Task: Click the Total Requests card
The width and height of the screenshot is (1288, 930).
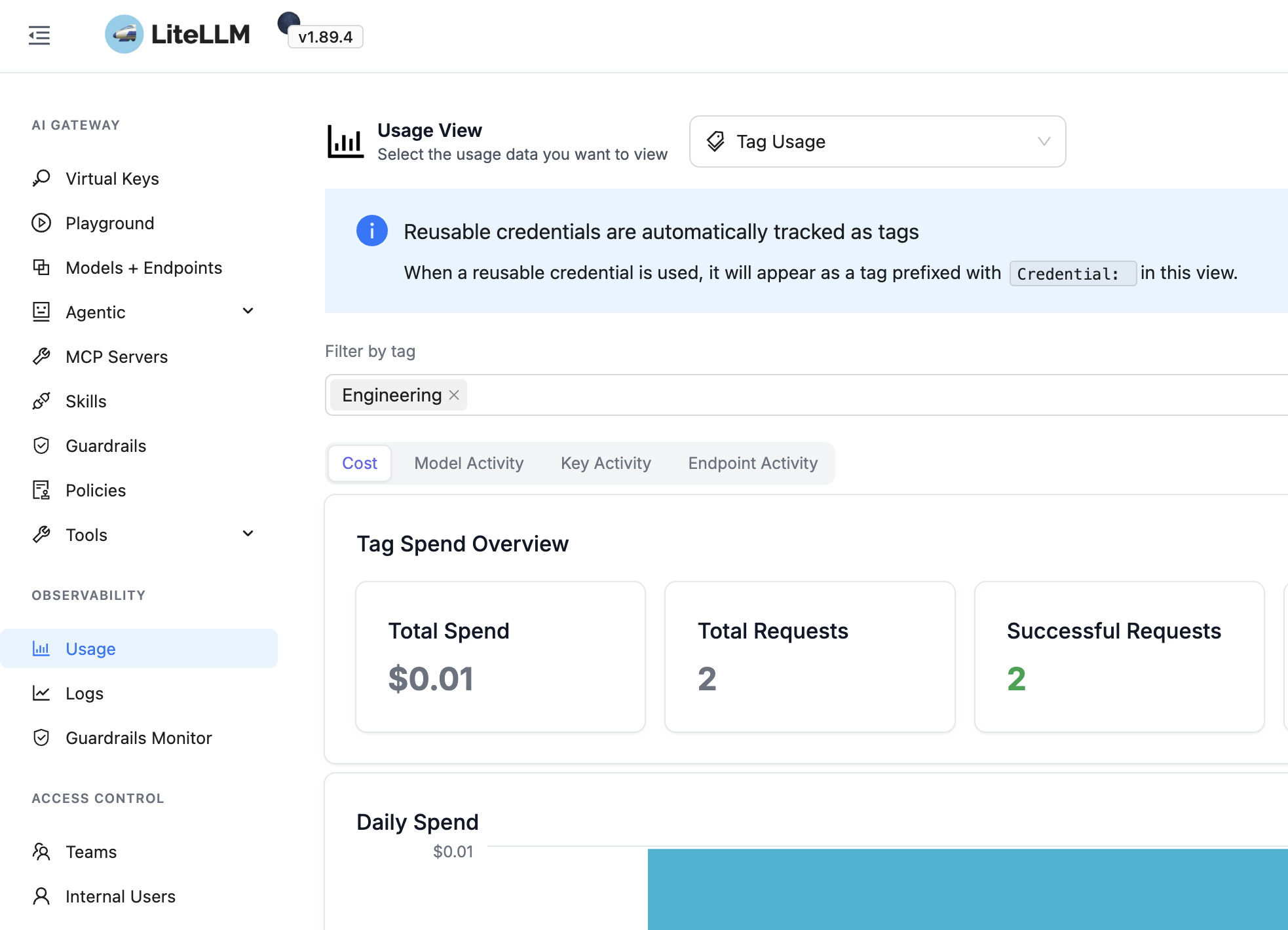Action: pyautogui.click(x=810, y=657)
